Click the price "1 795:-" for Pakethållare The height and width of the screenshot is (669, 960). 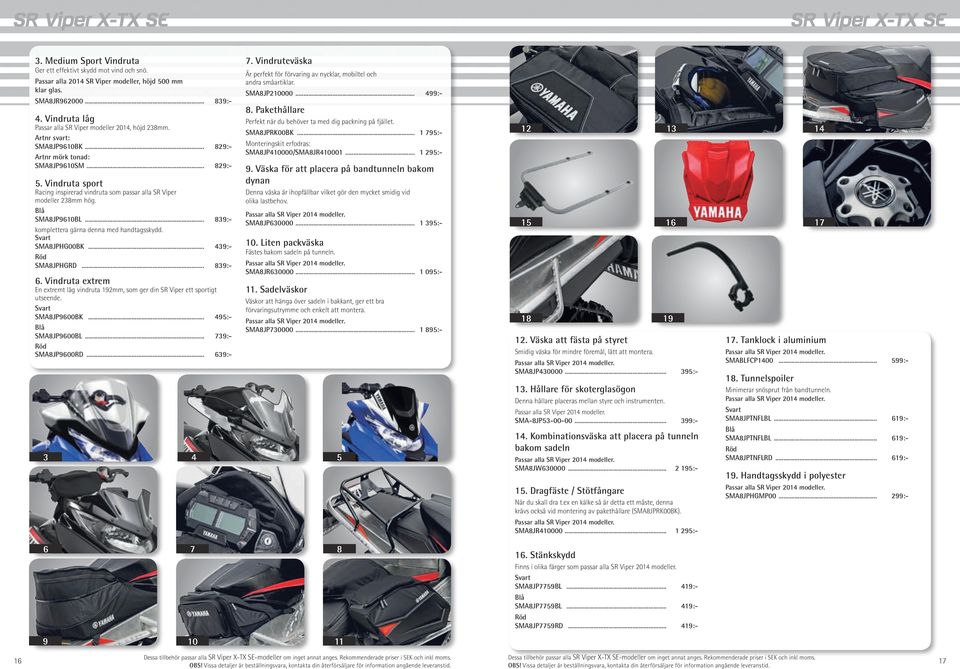[431, 133]
